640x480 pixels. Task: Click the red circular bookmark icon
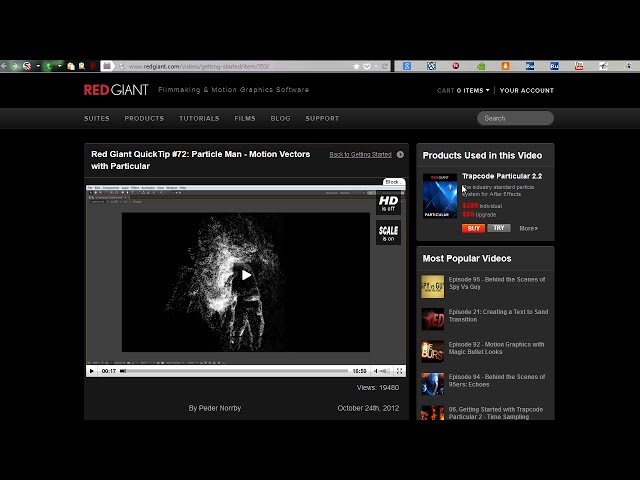456,65
